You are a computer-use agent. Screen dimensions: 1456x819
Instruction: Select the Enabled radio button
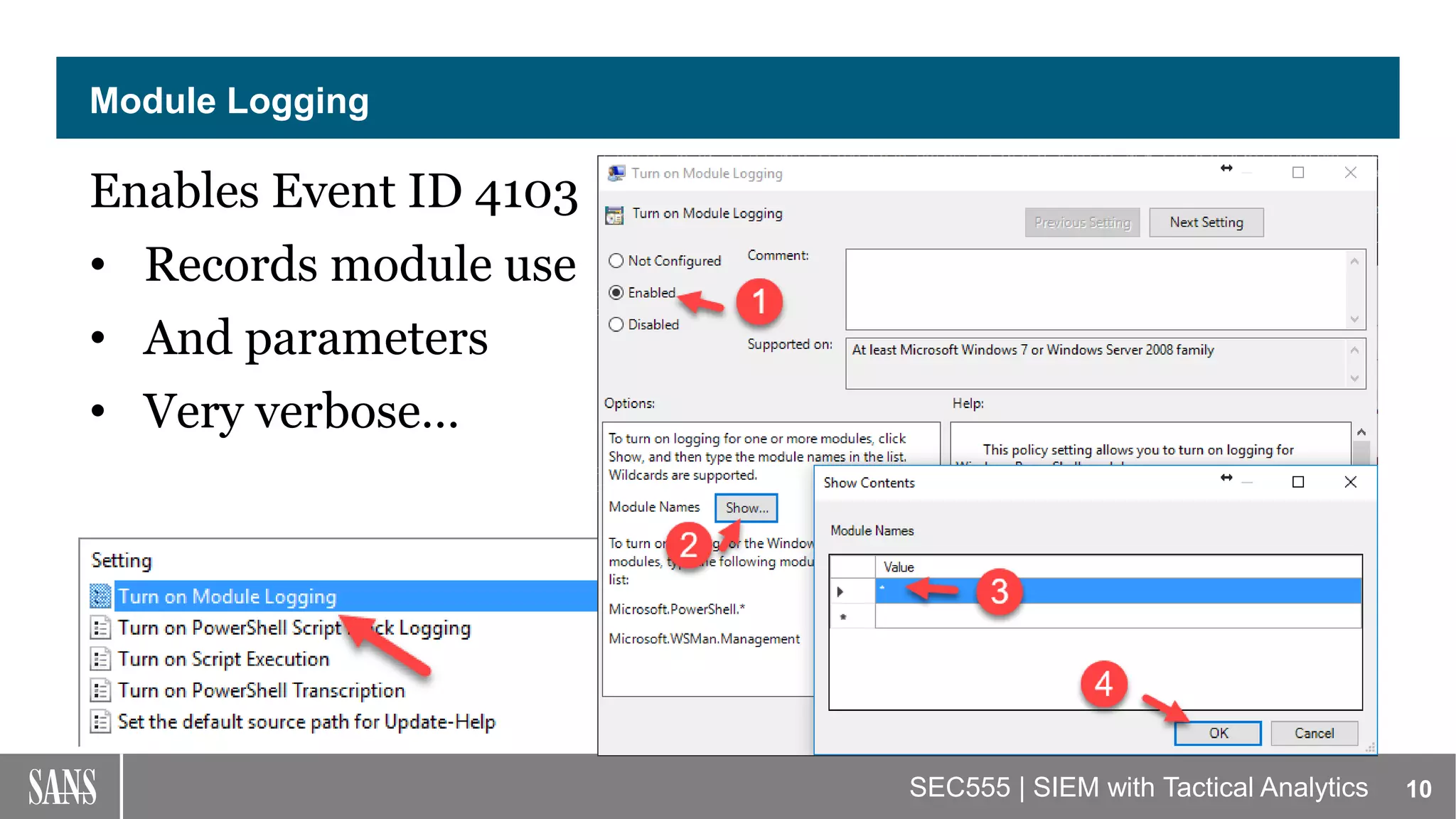pyautogui.click(x=616, y=293)
